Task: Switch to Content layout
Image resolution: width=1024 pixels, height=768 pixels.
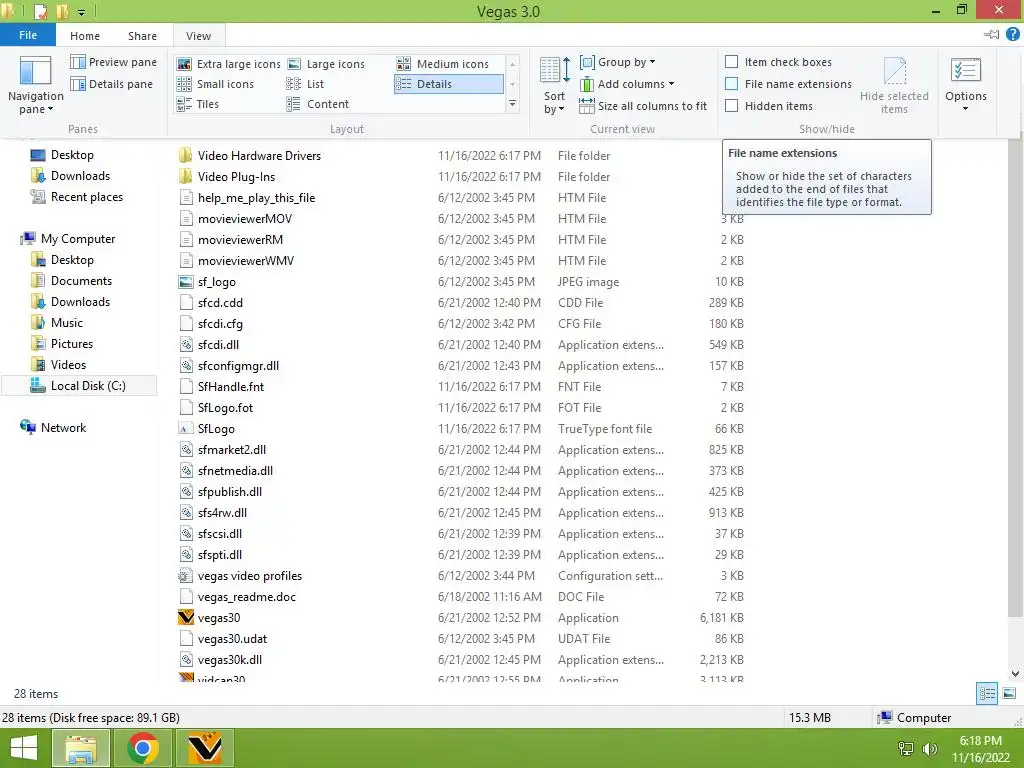Action: tap(317, 104)
